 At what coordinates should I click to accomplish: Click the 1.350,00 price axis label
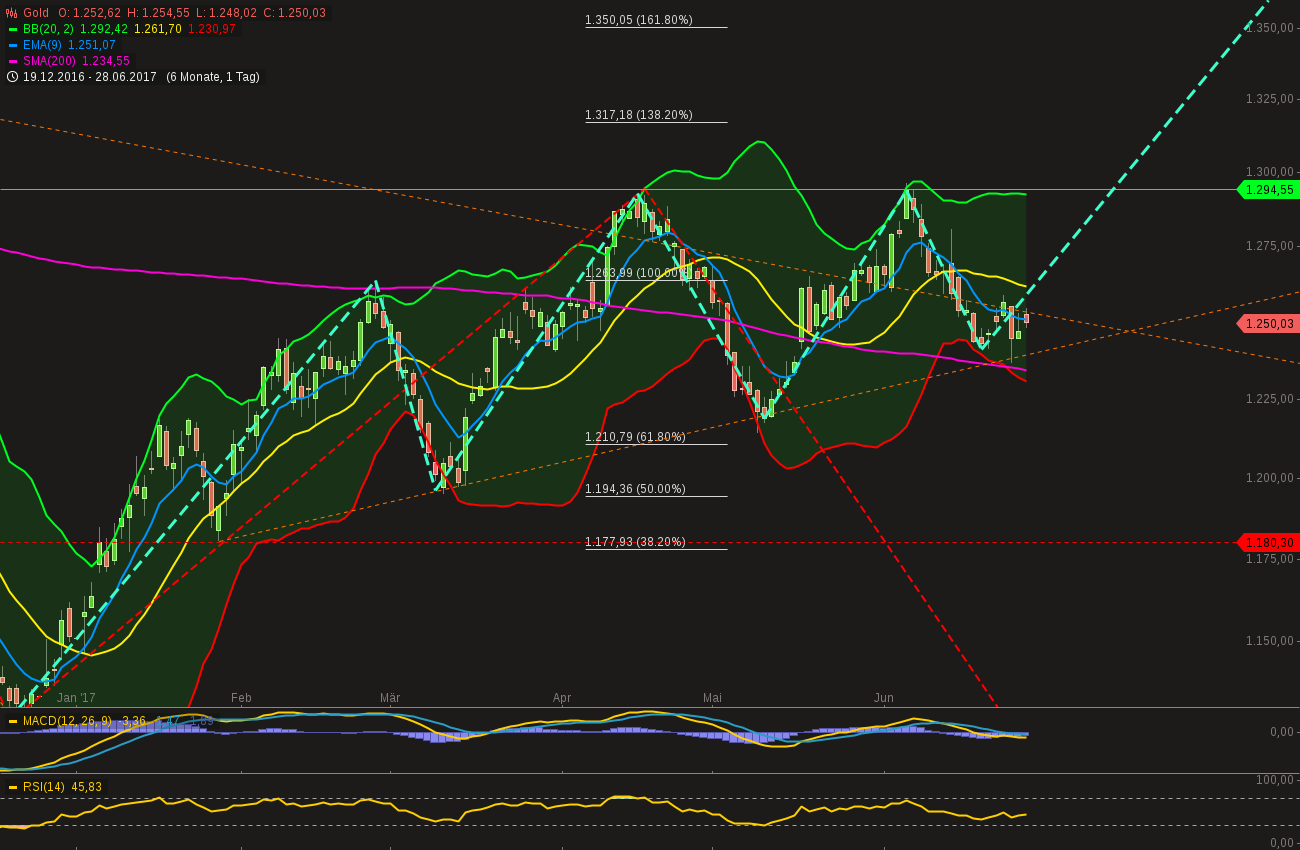(x=1270, y=27)
